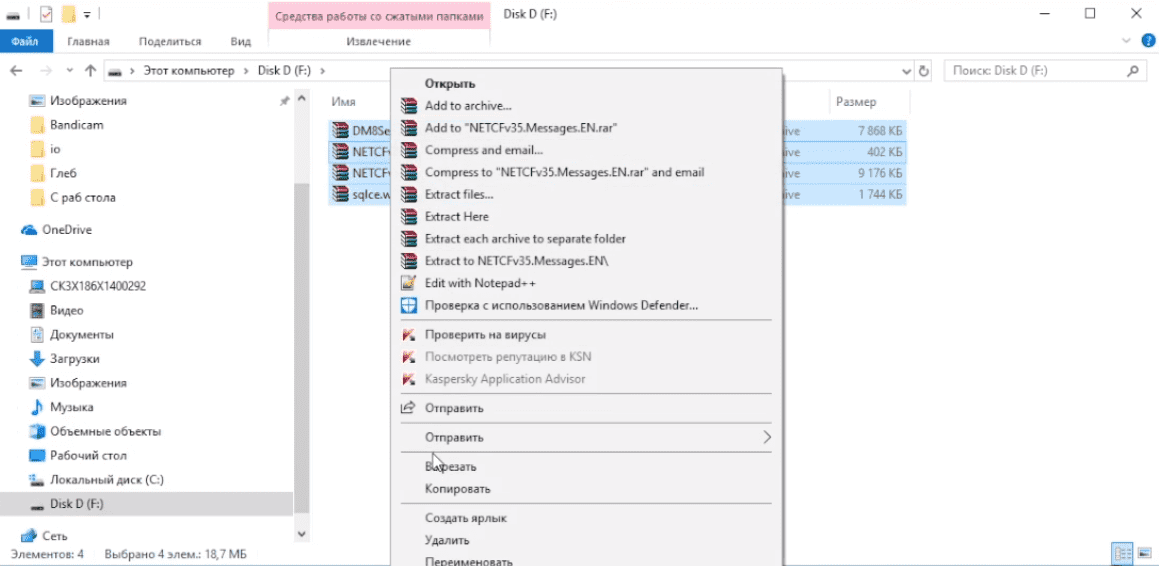The height and width of the screenshot is (566, 1159).
Task: Click Этот компьютер in address bar
Action: 188,71
